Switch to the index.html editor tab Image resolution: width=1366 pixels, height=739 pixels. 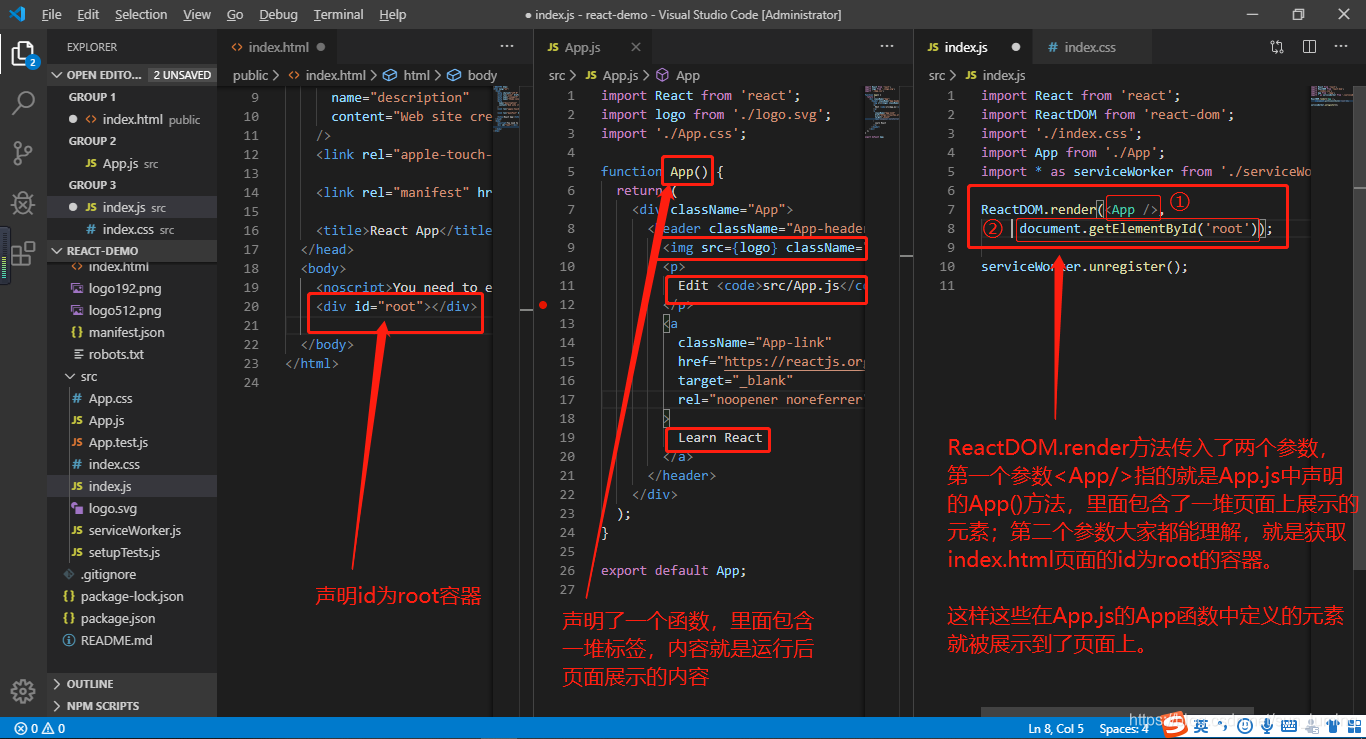point(278,47)
